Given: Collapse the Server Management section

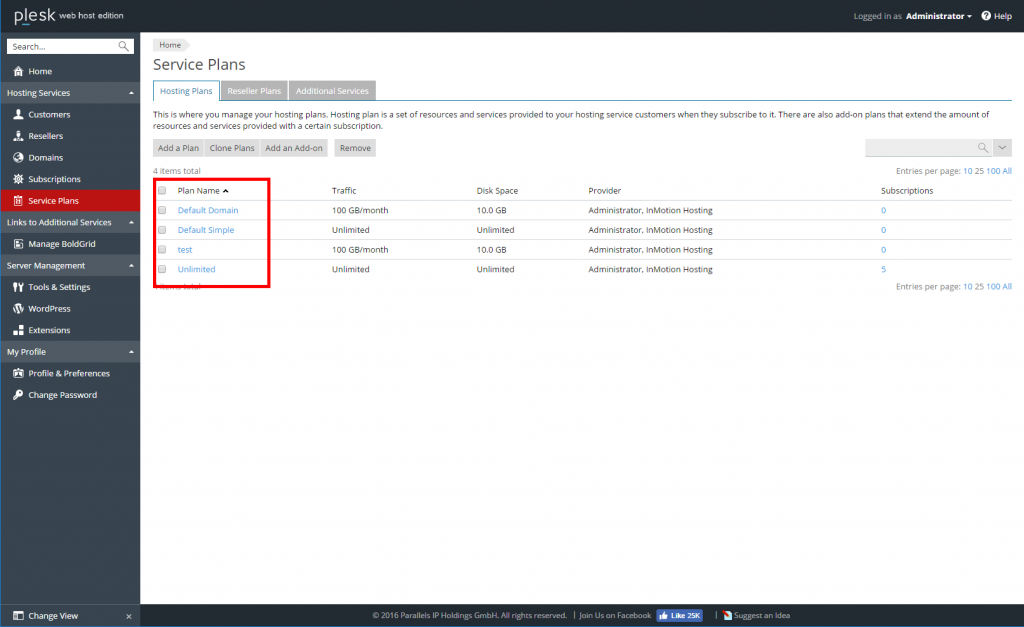Looking at the screenshot, I should pos(131,265).
